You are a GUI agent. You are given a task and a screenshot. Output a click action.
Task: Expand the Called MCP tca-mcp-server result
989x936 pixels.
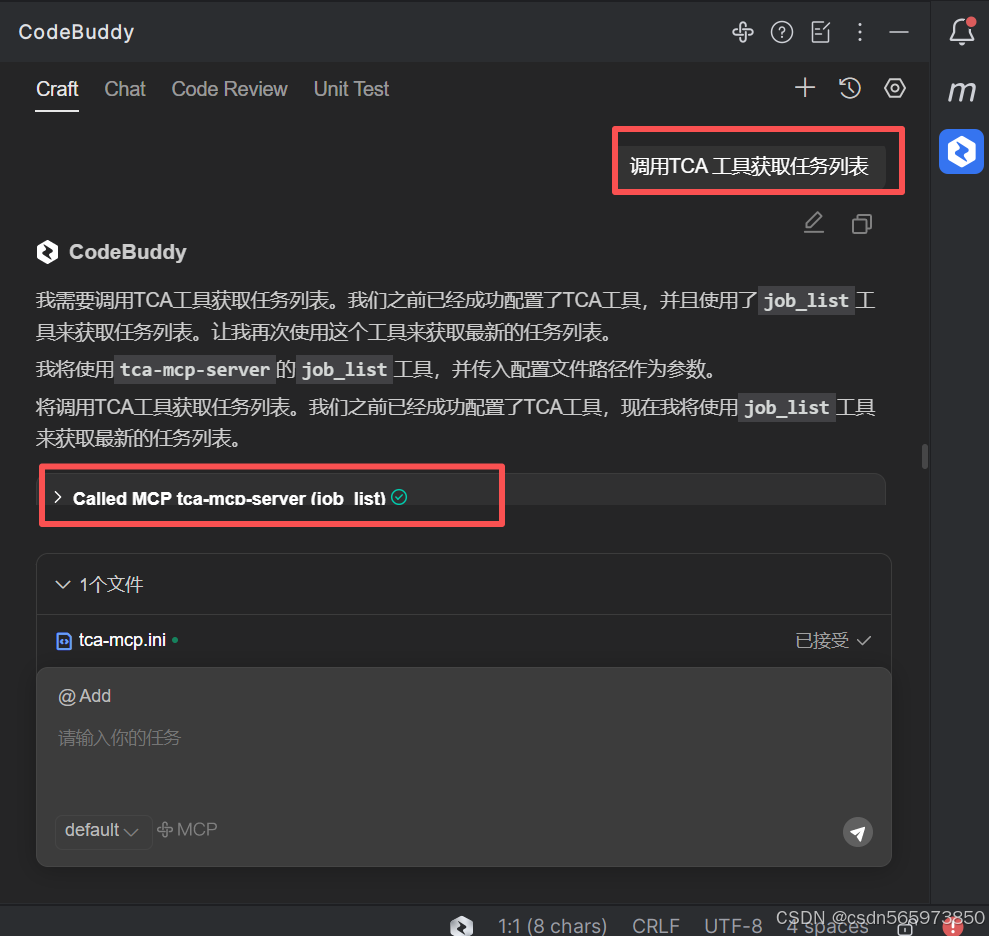[58, 498]
